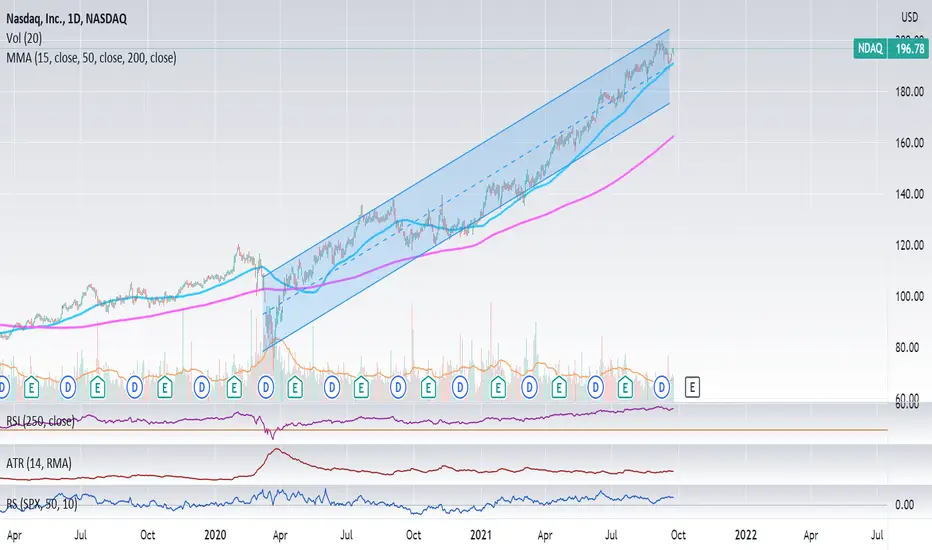This screenshot has height=550, width=932.
Task: Open the first green earnings E marker
Action: [31, 387]
